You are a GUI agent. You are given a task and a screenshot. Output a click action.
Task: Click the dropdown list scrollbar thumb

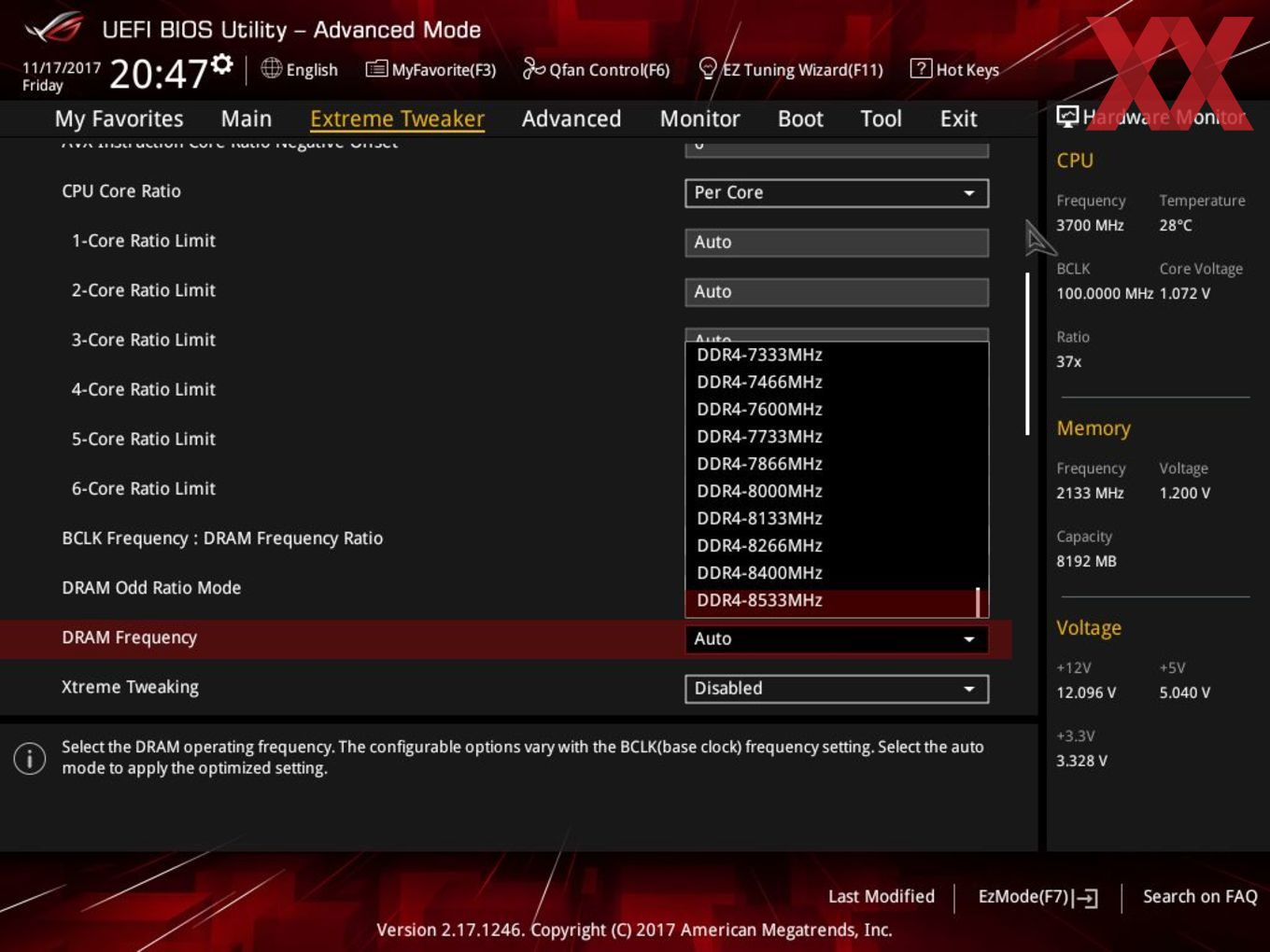click(x=978, y=602)
